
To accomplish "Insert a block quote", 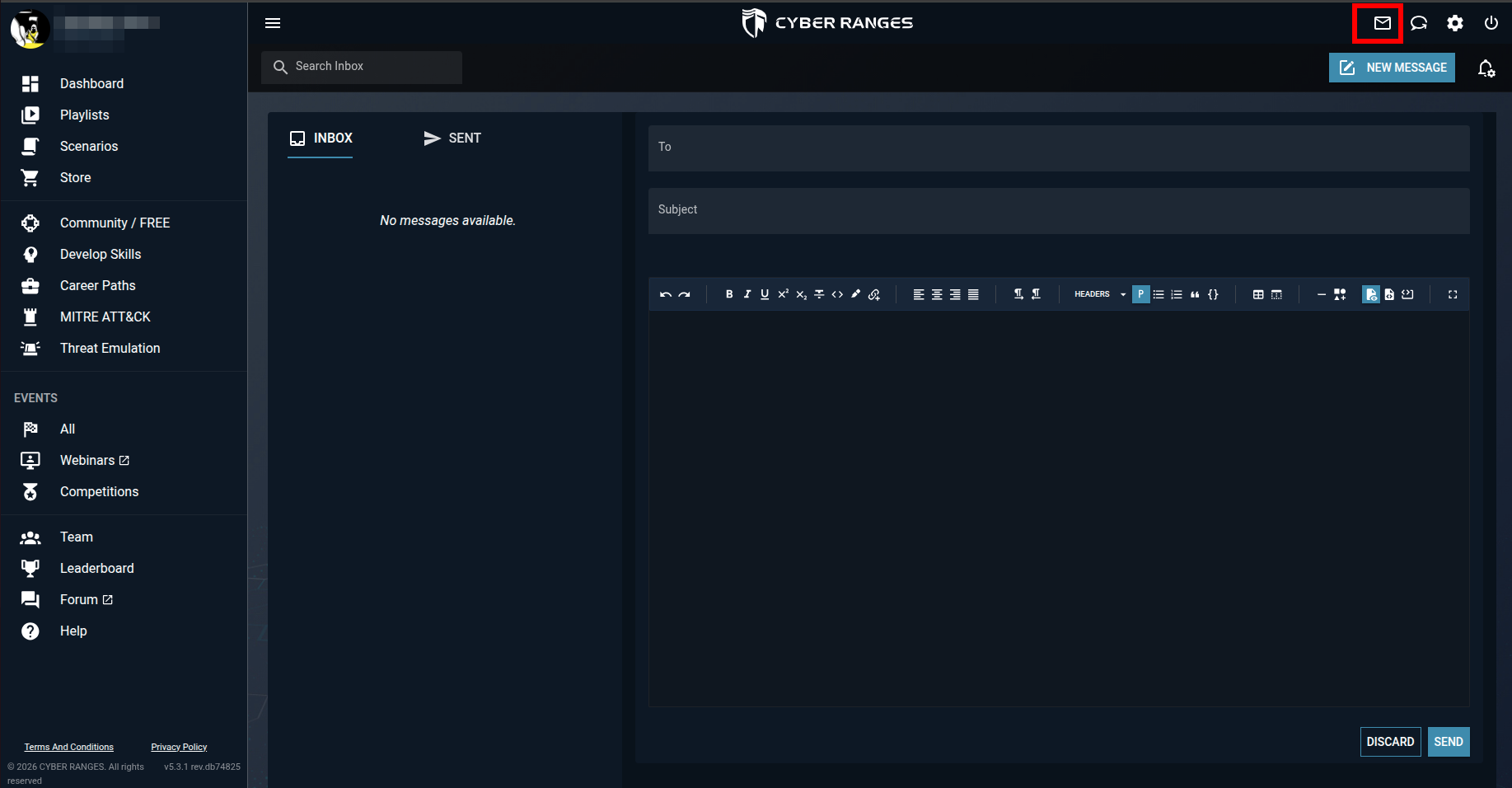I will pos(1195,294).
